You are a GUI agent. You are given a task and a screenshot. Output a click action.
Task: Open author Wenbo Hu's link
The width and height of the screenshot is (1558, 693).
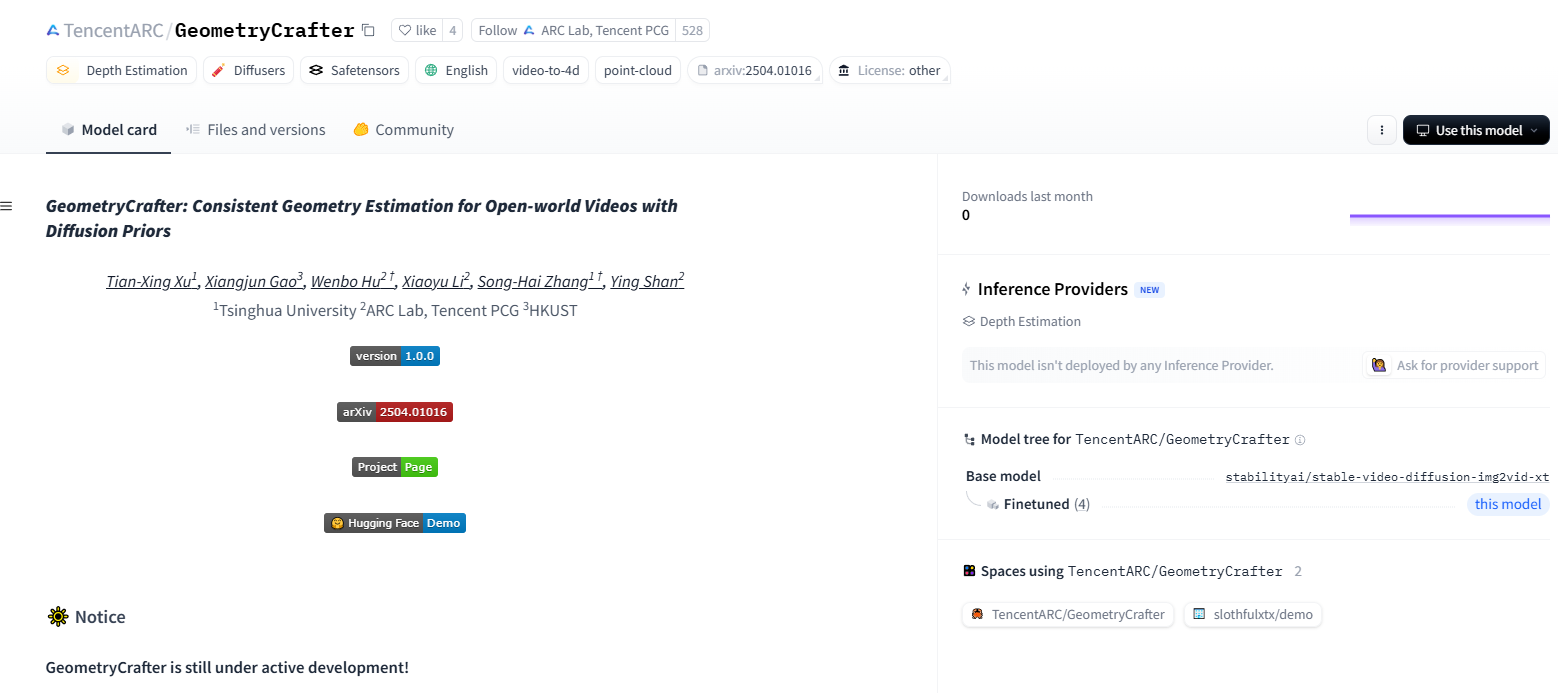coord(353,281)
